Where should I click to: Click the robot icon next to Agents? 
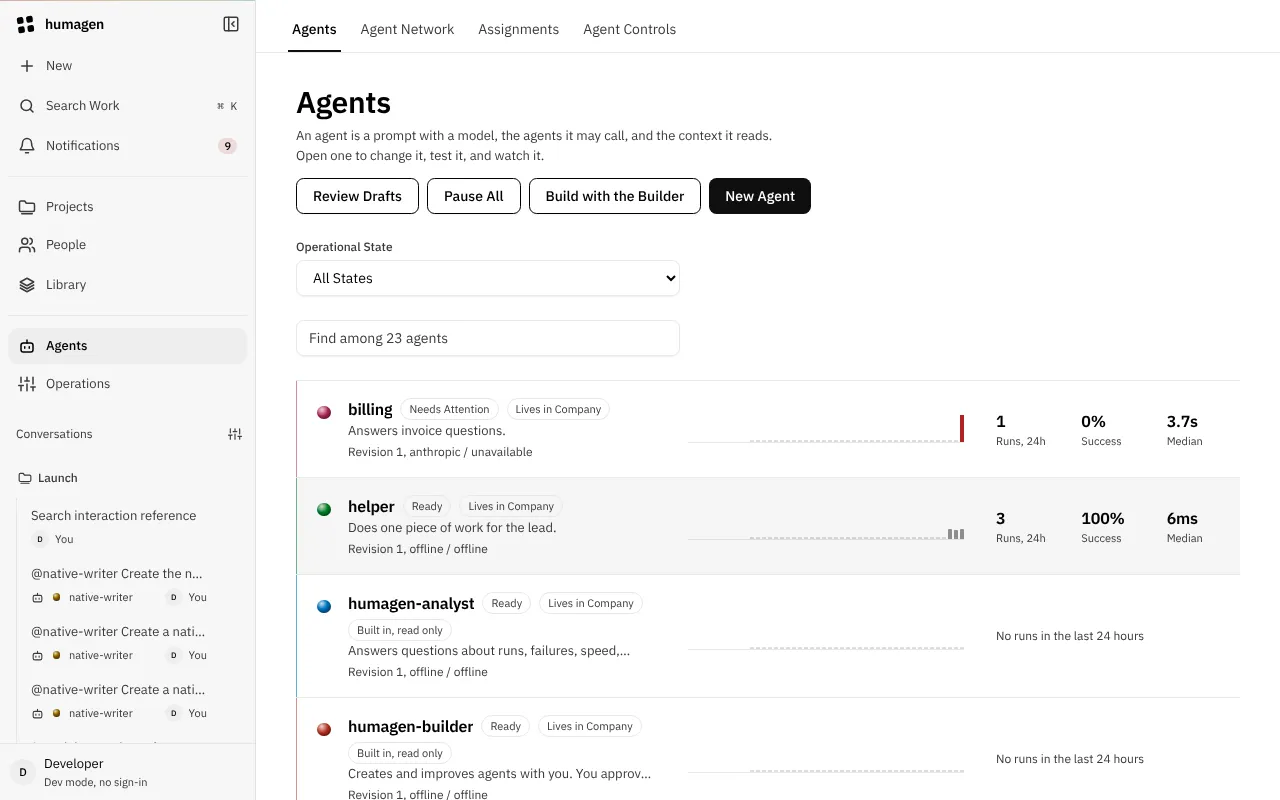pos(27,346)
